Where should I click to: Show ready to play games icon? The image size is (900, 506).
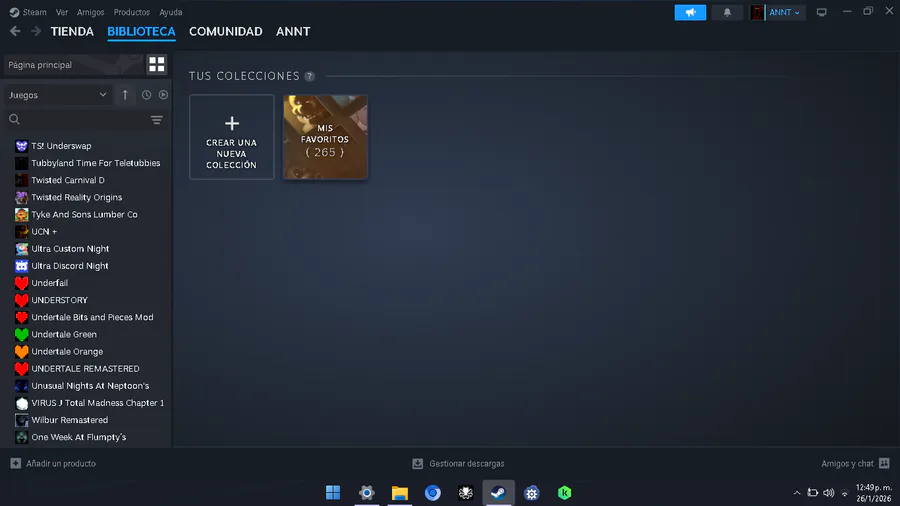(x=164, y=95)
